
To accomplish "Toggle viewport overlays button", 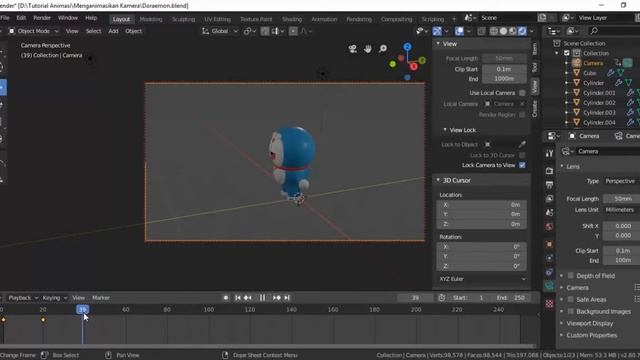I will [459, 31].
